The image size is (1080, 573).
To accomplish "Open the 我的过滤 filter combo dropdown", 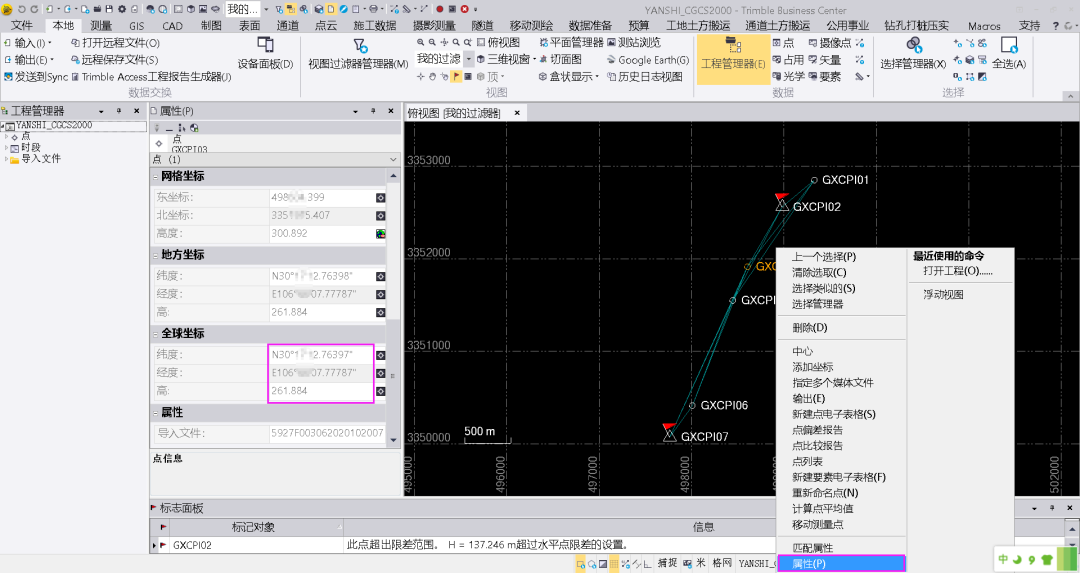I will coord(468,60).
